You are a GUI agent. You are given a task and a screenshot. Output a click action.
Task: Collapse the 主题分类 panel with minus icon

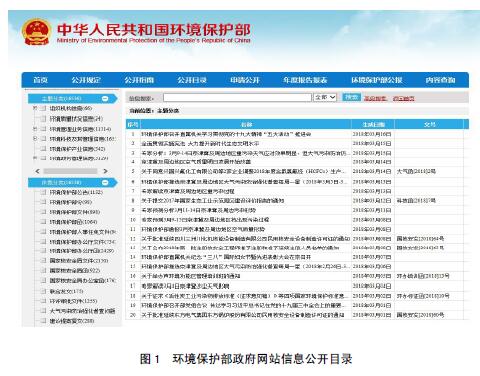point(105,98)
